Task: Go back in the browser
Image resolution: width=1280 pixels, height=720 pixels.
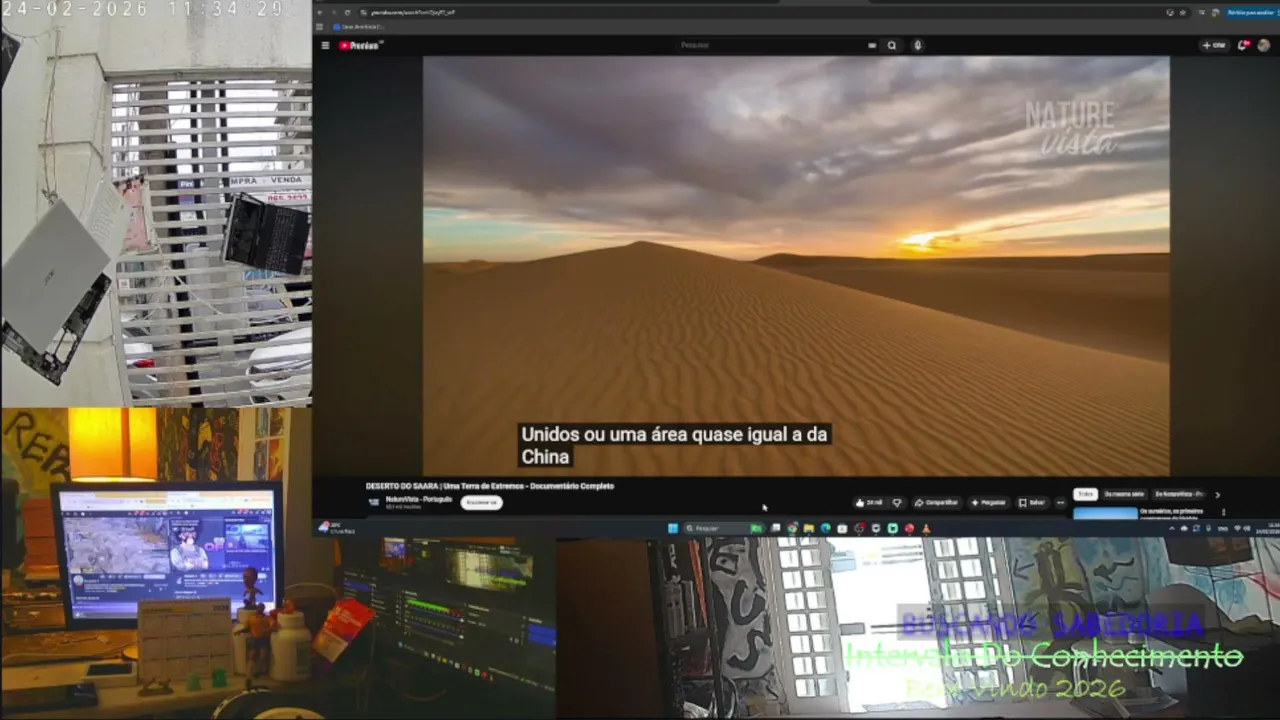Action: pos(321,12)
